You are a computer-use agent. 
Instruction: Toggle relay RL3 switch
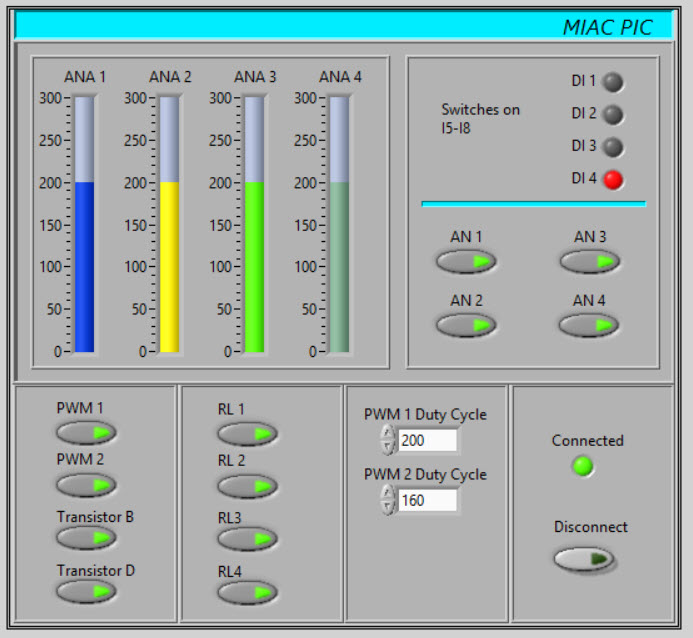[x=248, y=539]
